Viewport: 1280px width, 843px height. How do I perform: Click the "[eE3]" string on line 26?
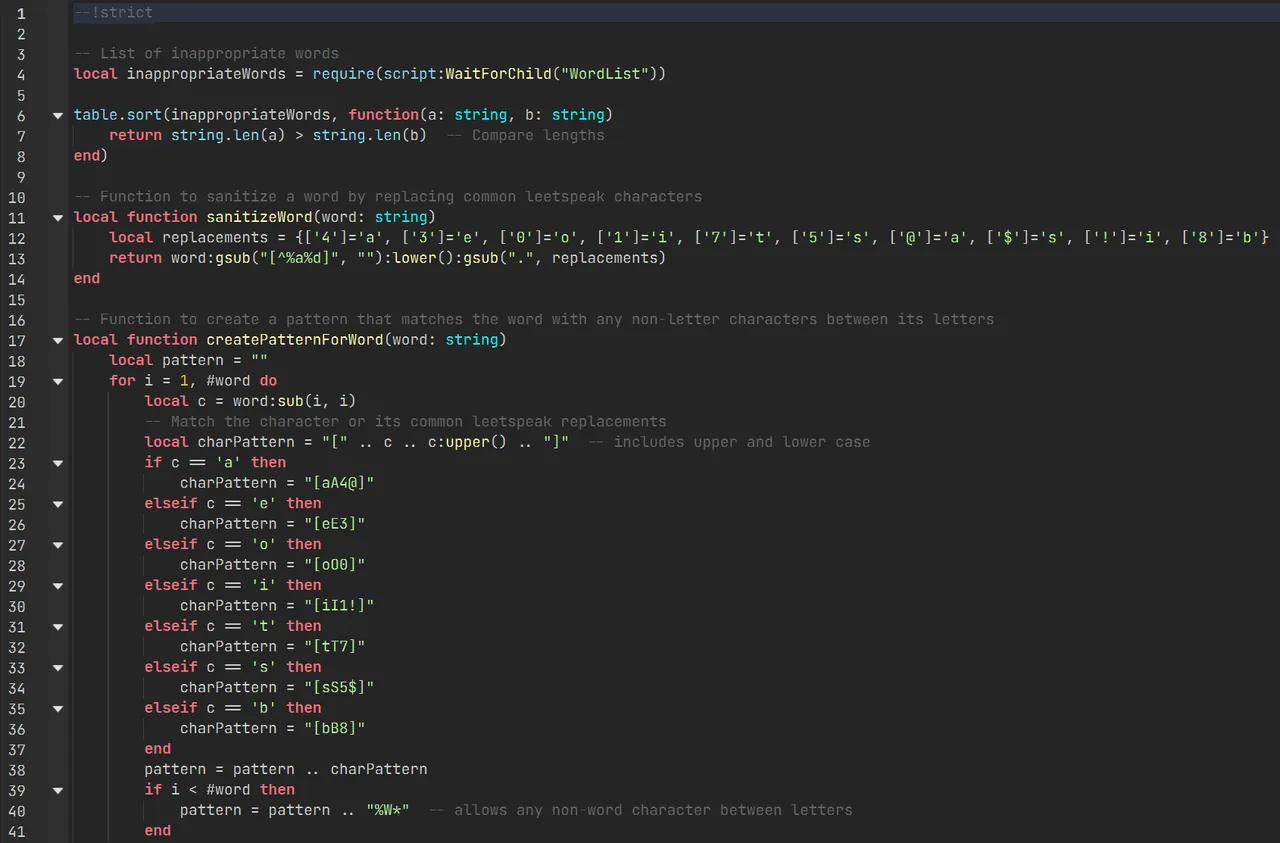(x=334, y=524)
